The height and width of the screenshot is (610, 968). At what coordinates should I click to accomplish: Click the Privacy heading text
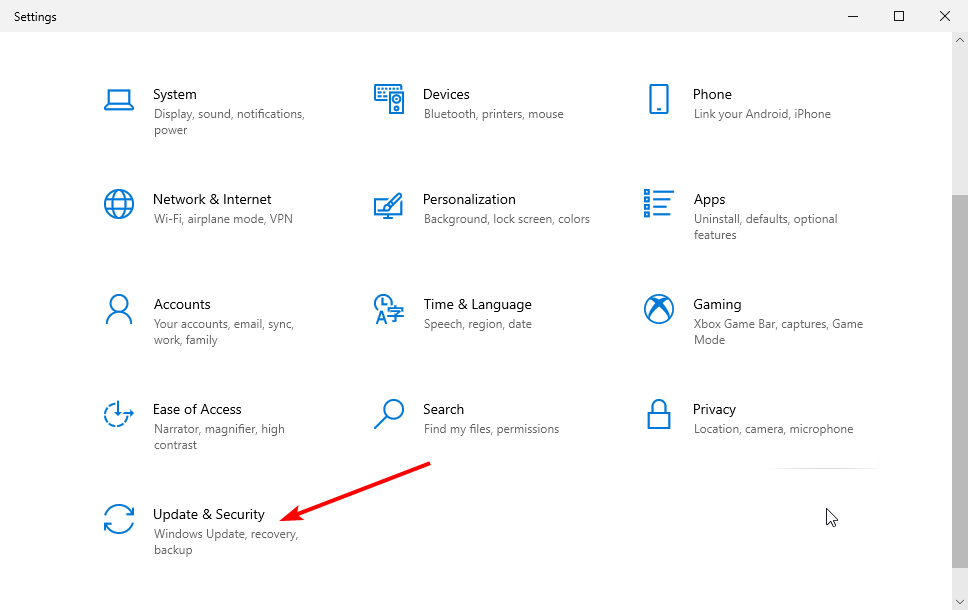[714, 409]
